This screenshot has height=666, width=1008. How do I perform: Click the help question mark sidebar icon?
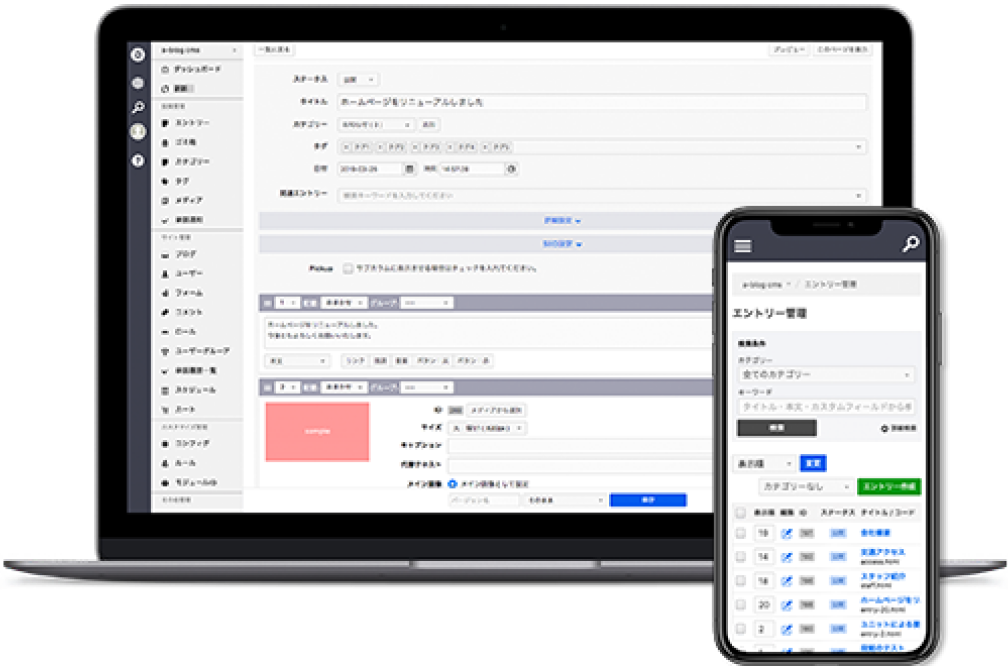[138, 160]
